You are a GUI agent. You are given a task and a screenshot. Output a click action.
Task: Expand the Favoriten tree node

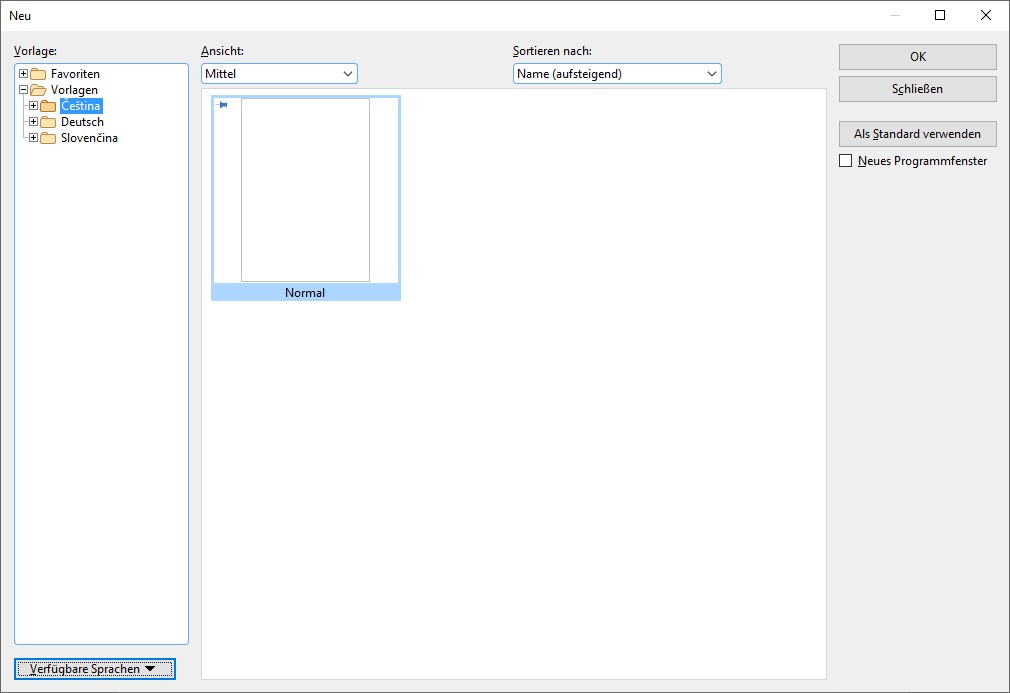(23, 73)
